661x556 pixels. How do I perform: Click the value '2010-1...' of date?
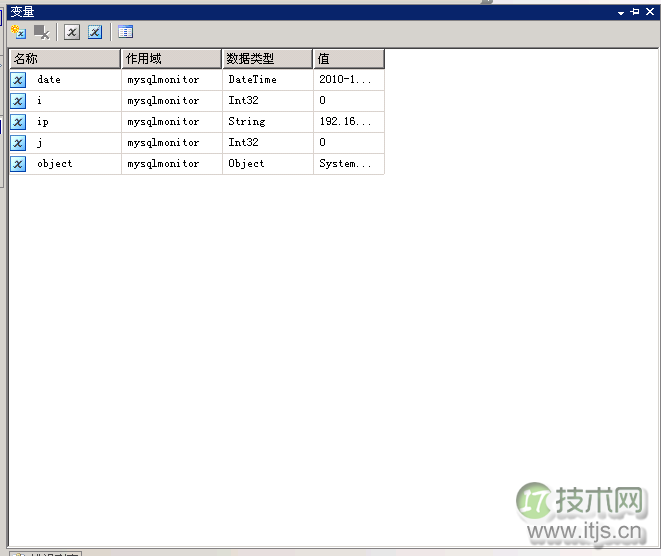pyautogui.click(x=345, y=79)
